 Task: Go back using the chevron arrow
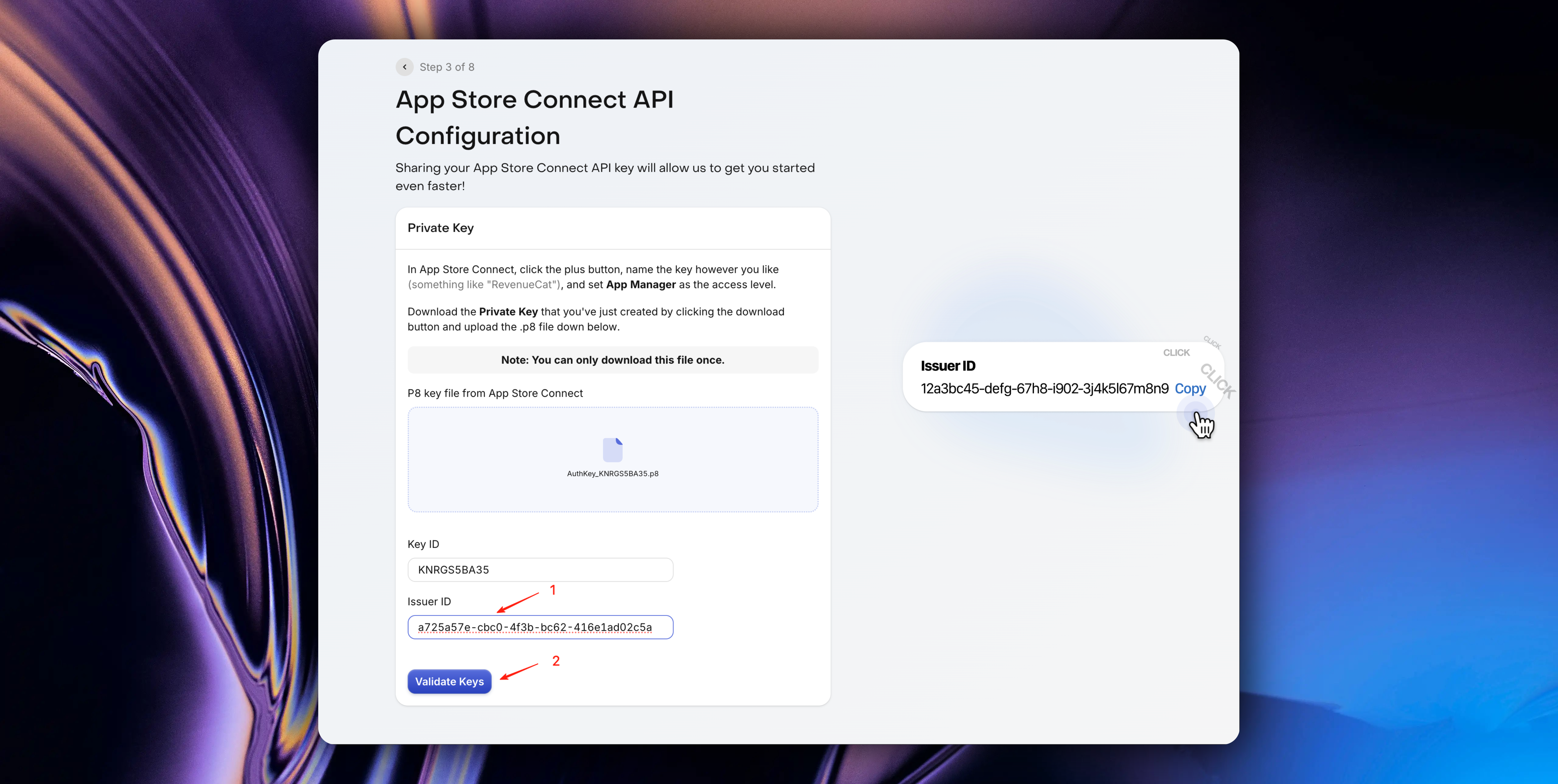pos(405,67)
